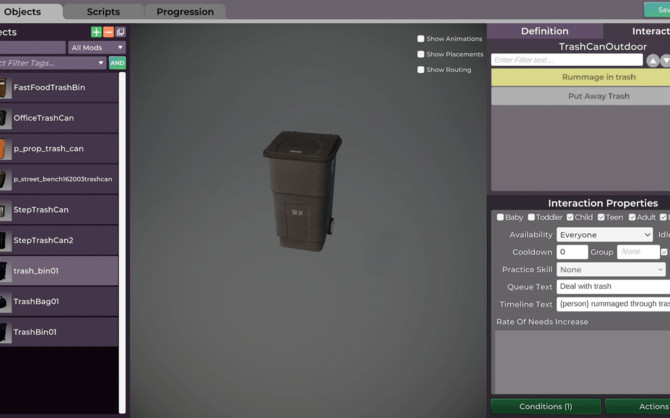Enable Show Routing checkbox
This screenshot has height=418, width=670.
tap(420, 70)
